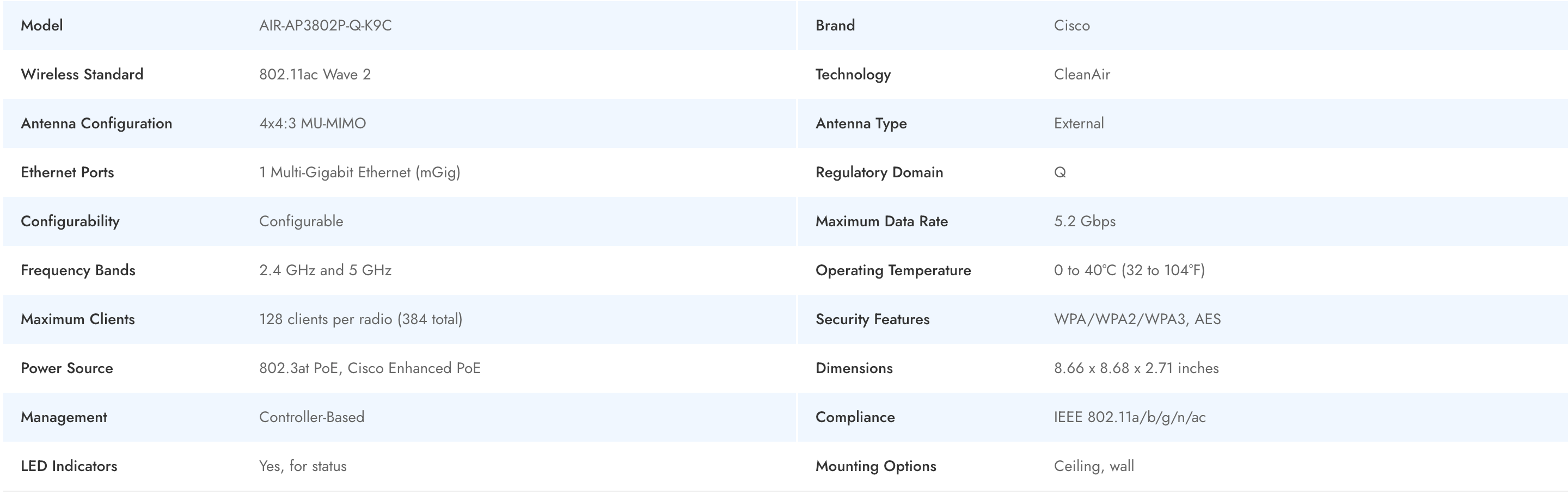Select the 802.11ac Wave 2 text
This screenshot has width=1568, height=495.
click(315, 74)
